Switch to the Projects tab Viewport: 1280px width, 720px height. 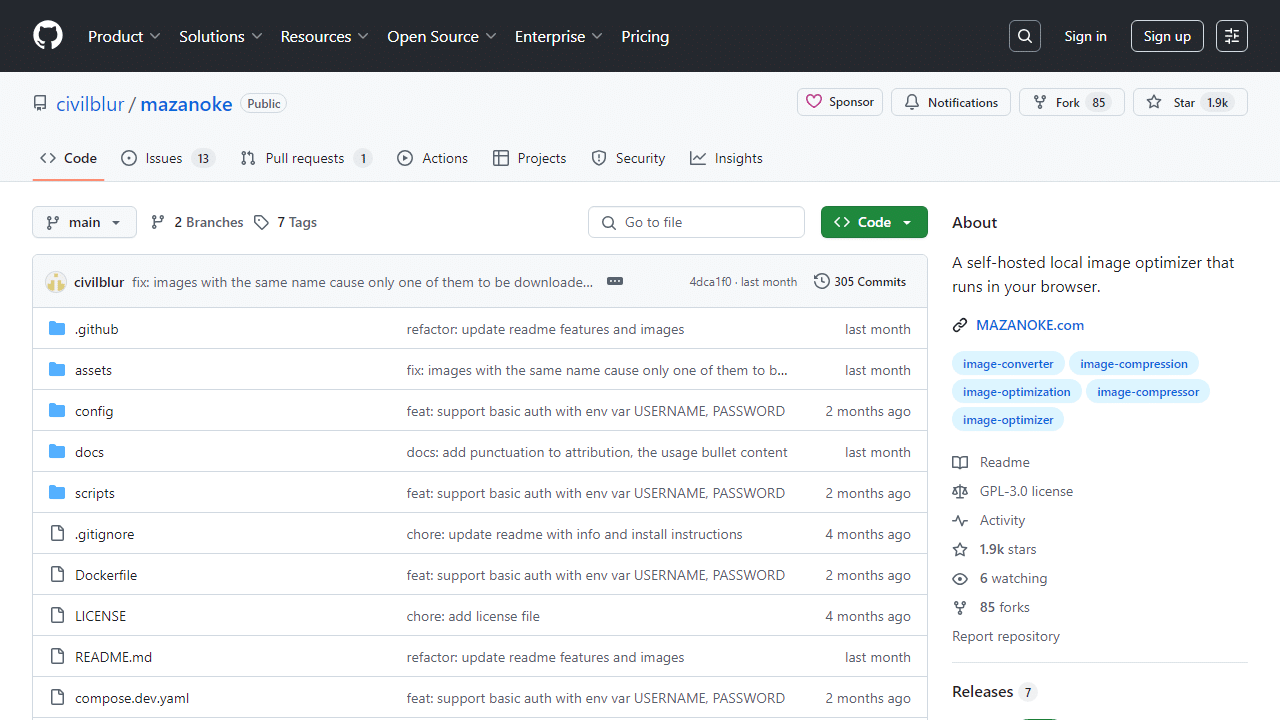tap(530, 158)
